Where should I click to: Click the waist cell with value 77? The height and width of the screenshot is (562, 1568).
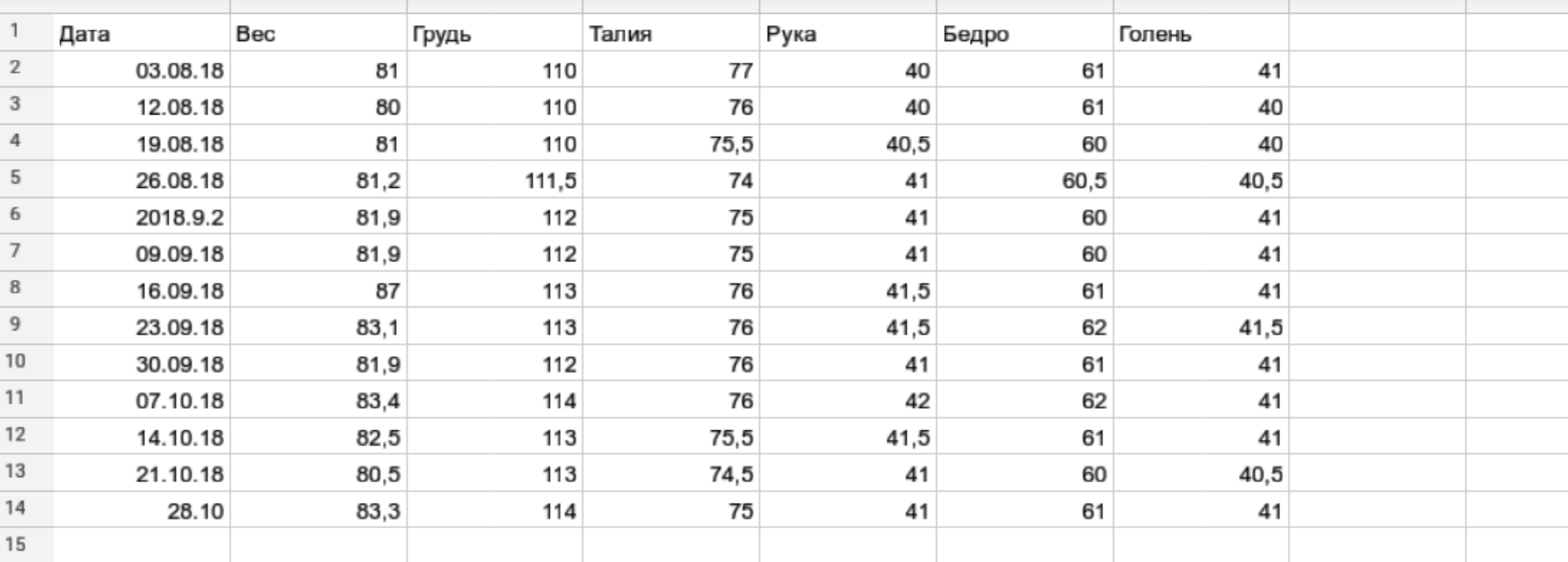pos(671,71)
